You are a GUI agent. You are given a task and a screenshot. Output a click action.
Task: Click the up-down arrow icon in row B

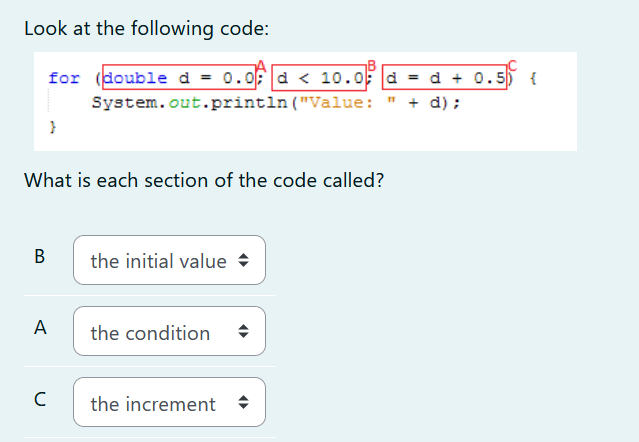243,260
